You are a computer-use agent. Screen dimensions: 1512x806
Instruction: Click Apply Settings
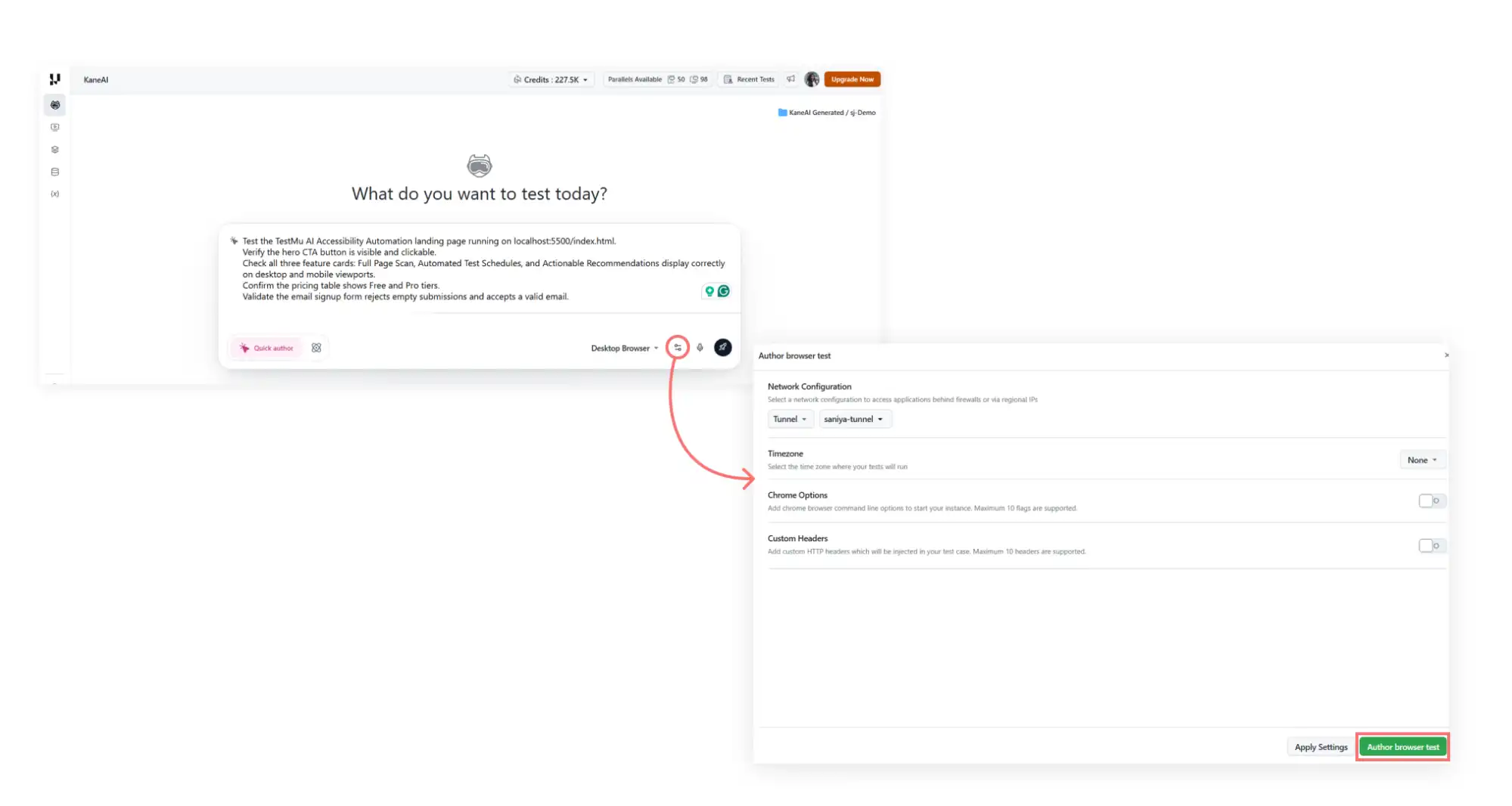click(x=1321, y=747)
